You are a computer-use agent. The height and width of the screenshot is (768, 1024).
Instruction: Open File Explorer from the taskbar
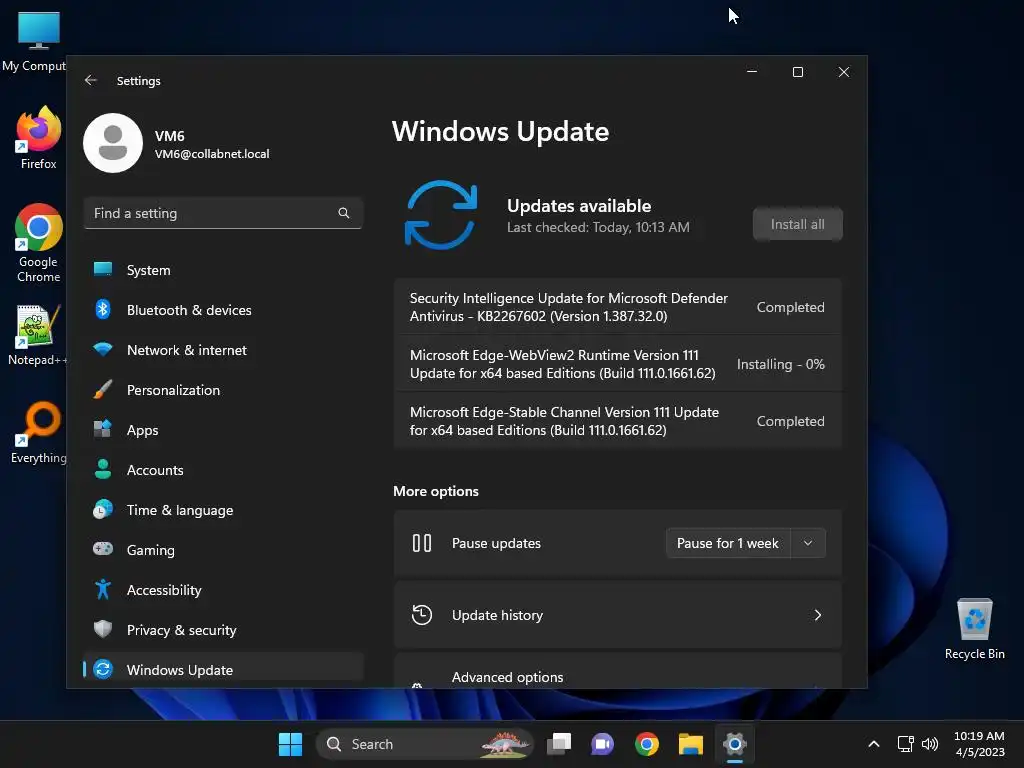[690, 744]
